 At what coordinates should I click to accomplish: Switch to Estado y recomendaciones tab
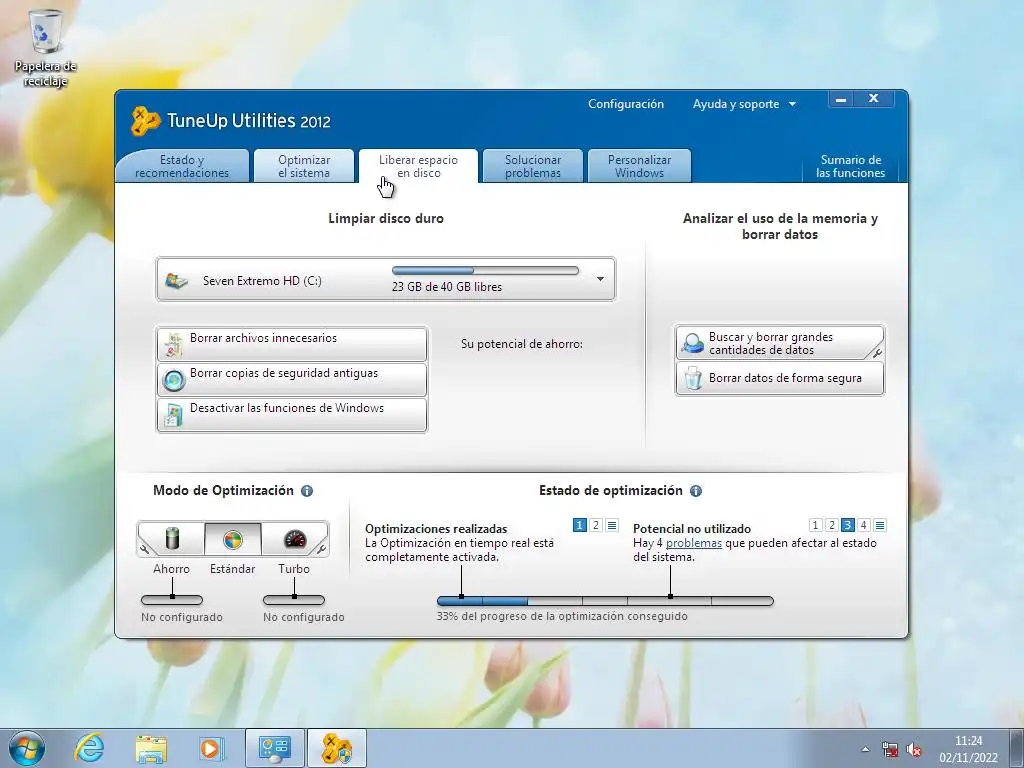point(182,166)
